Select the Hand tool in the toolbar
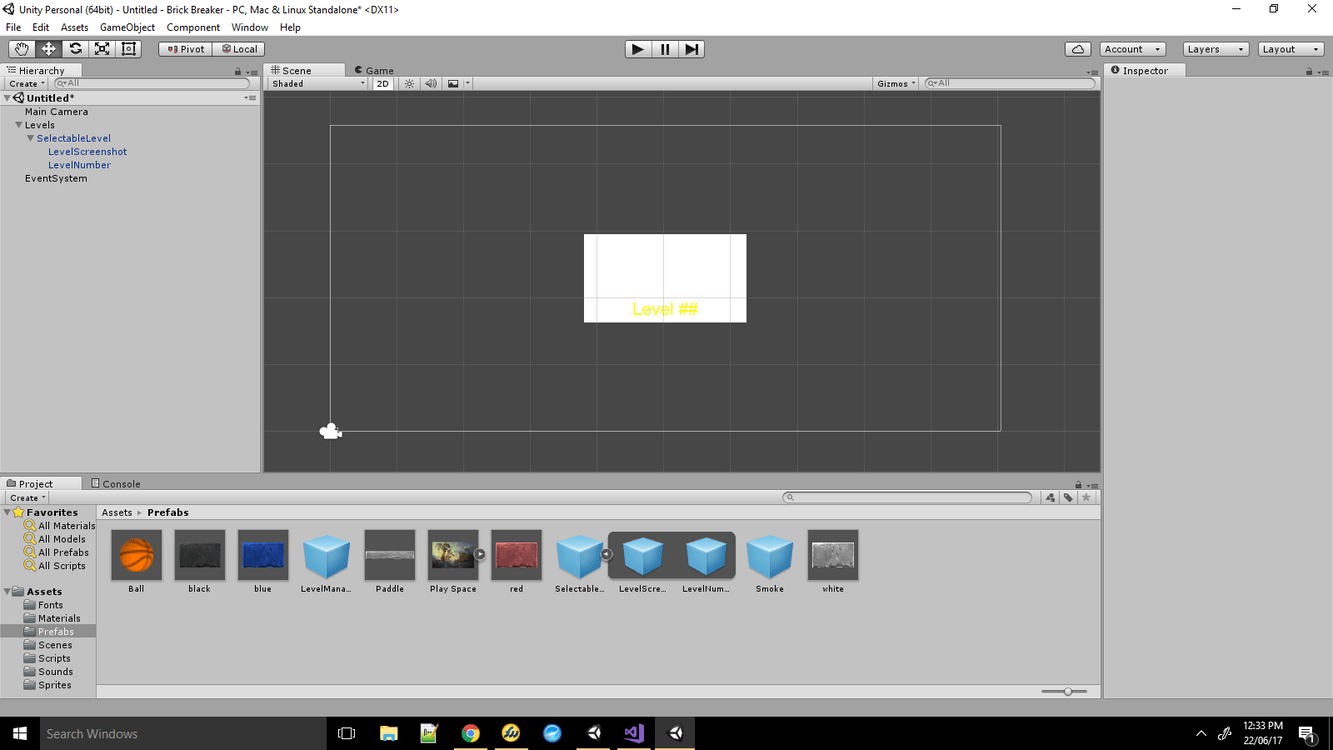Viewport: 1333px width, 750px height. 20,48
